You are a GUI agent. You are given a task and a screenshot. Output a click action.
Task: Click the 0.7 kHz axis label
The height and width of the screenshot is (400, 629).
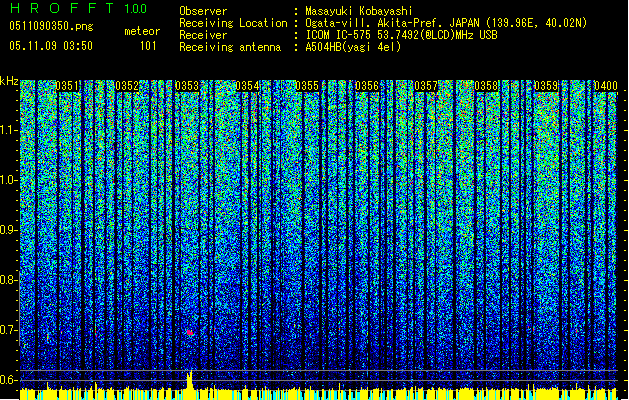[x=8, y=330]
